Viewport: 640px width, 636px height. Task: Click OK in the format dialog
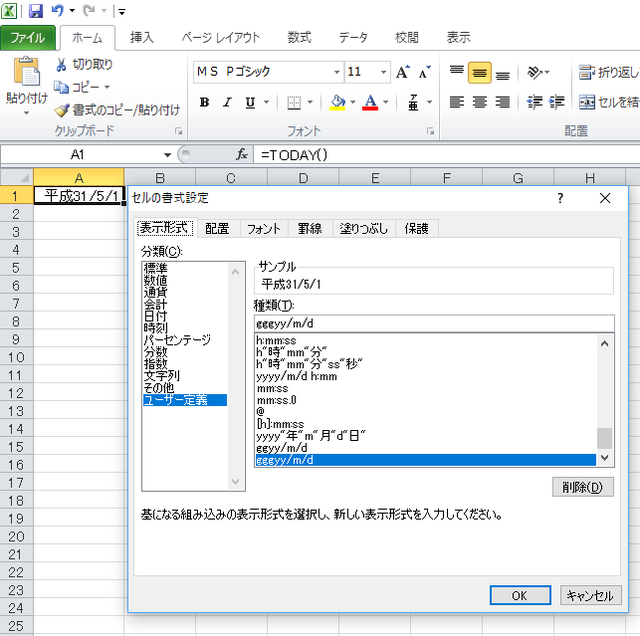click(520, 596)
